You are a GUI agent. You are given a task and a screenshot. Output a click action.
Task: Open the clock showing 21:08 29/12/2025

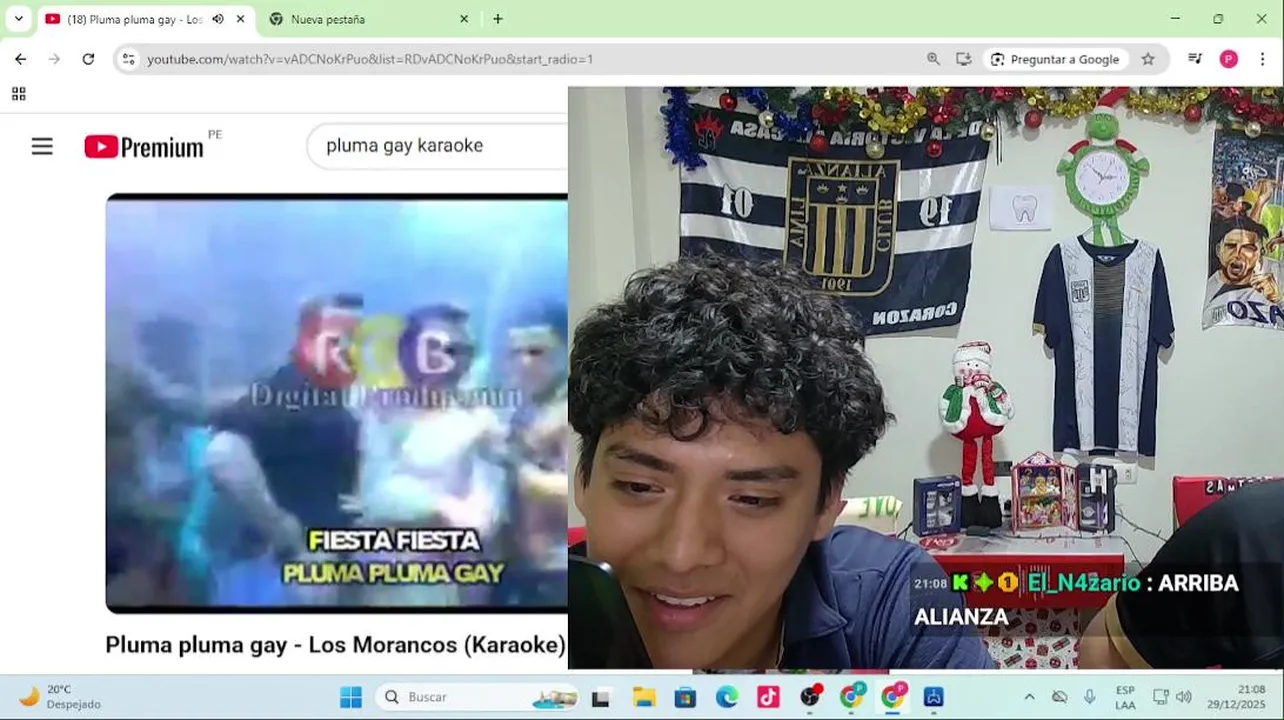click(x=1237, y=697)
